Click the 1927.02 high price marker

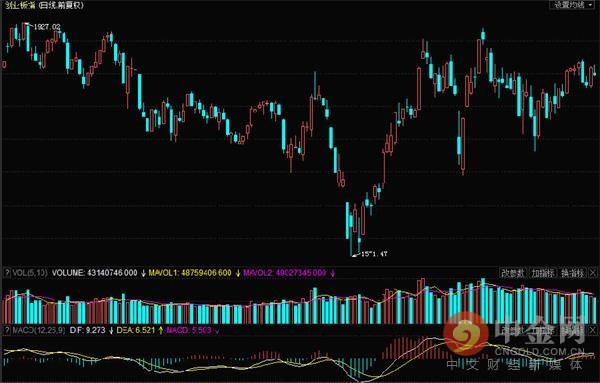47,27
